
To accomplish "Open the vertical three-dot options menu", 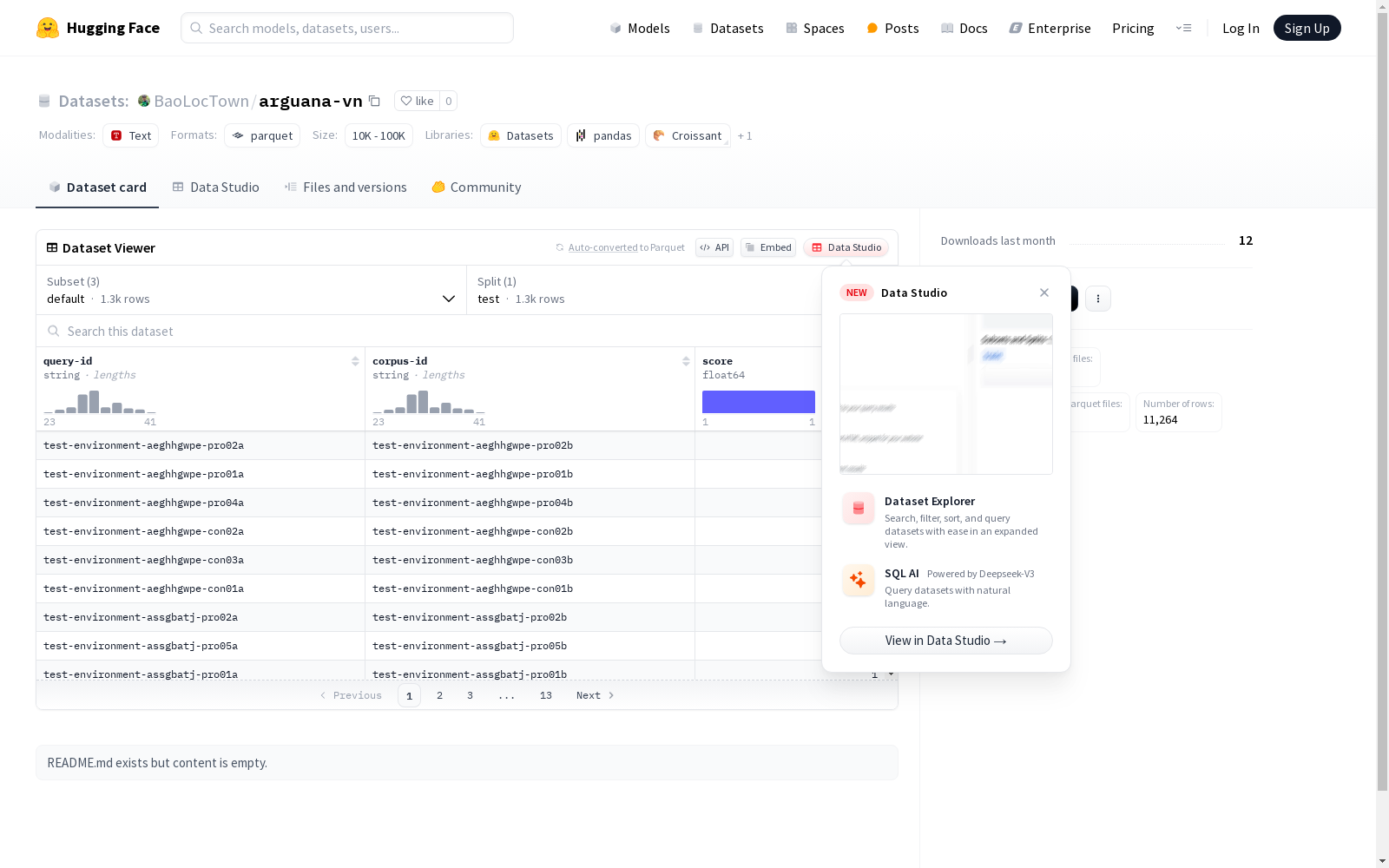I will click(x=1098, y=299).
